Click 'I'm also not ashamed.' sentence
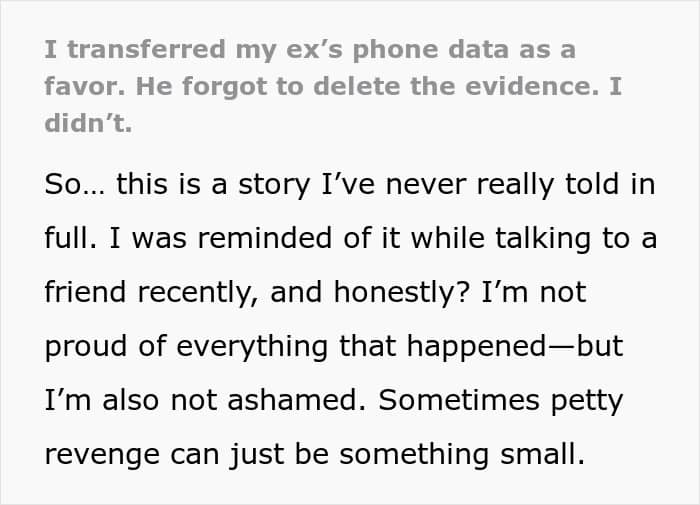This screenshot has width=700, height=505. point(205,400)
